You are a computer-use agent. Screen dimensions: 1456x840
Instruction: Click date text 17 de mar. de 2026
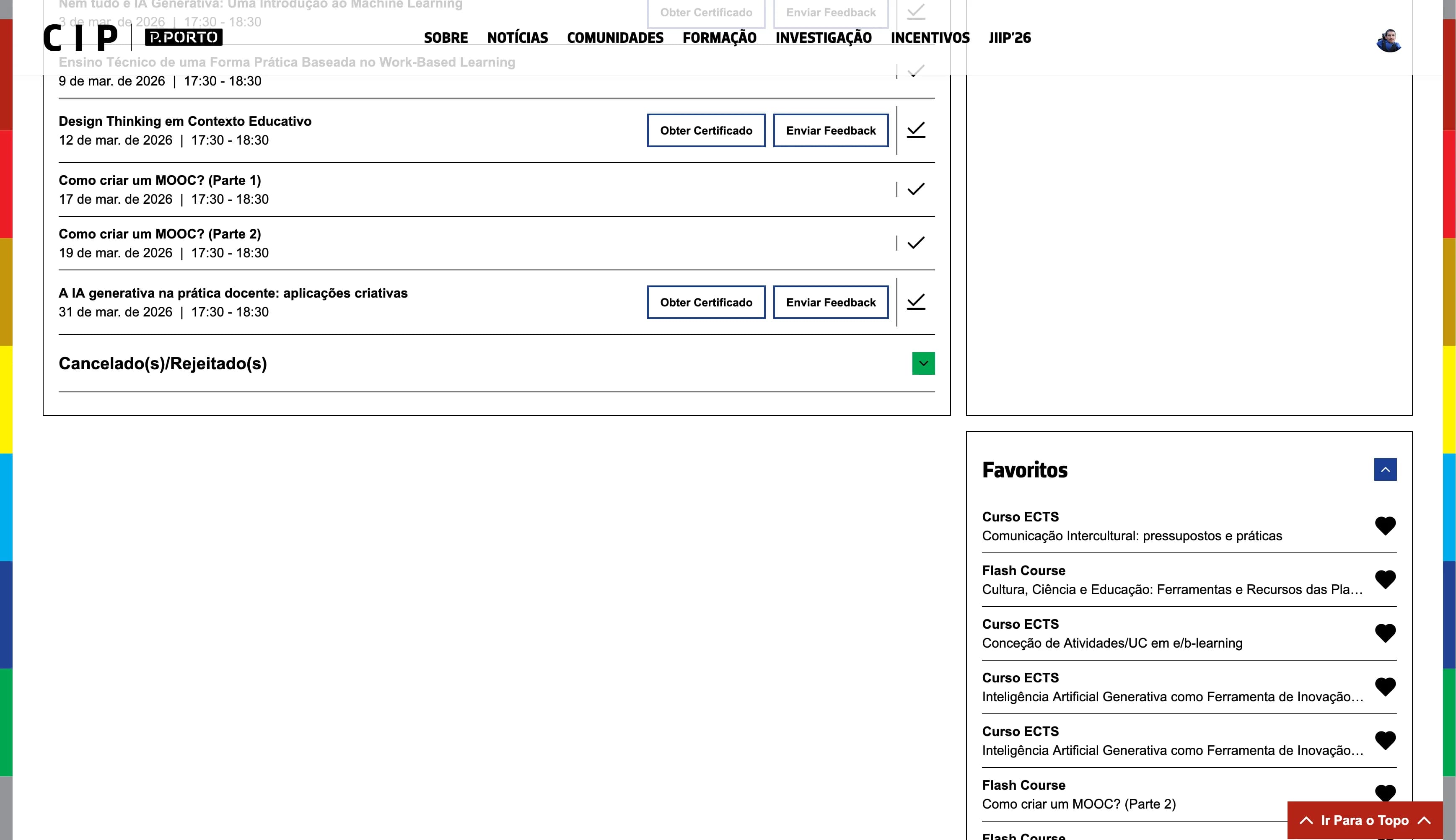coord(115,200)
